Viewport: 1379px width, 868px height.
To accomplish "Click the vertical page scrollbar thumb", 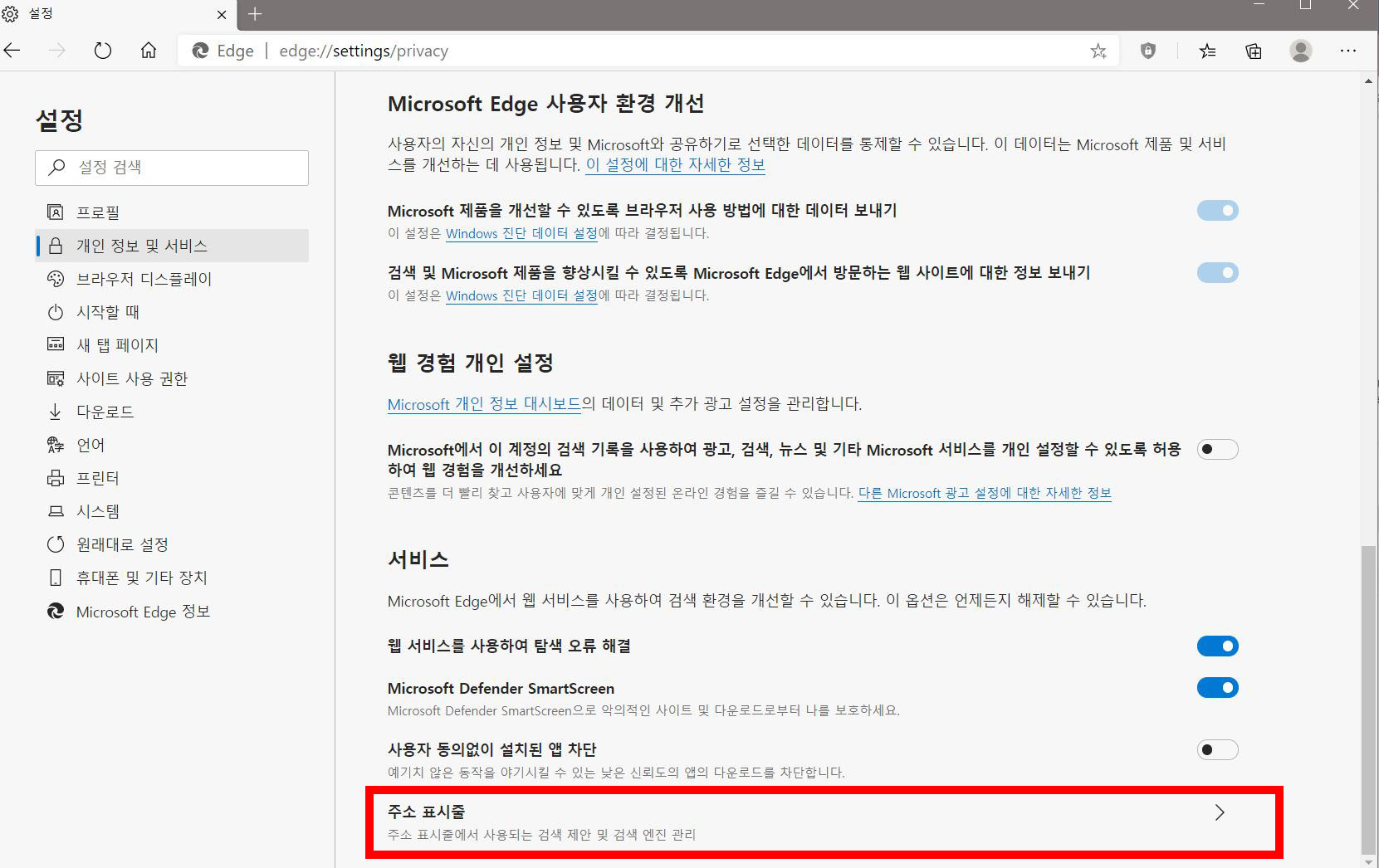I will tap(1369, 700).
